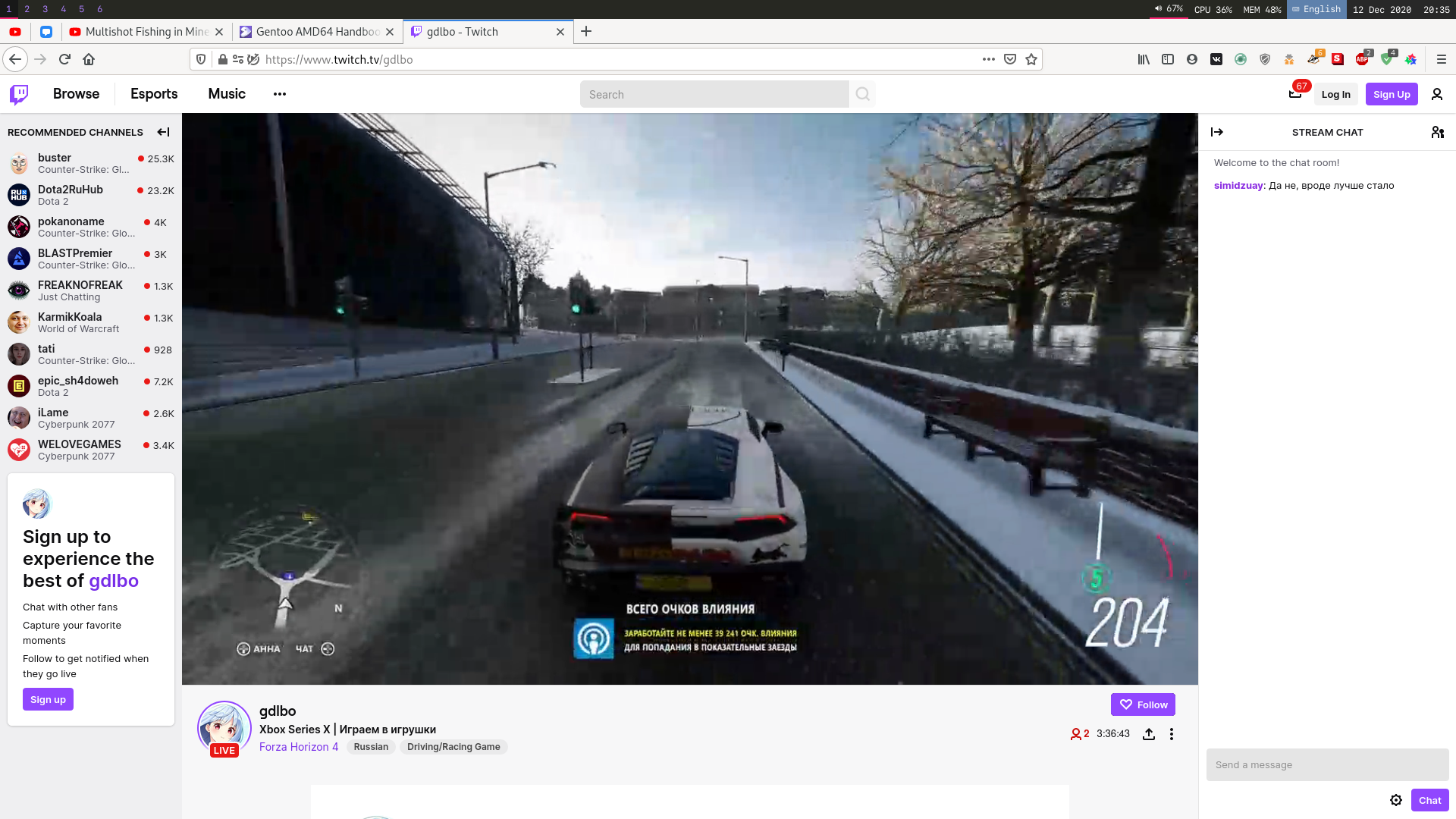1456x819 pixels.
Task: Switch to Multishot Fishing in Minecraft tab
Action: coord(146,32)
